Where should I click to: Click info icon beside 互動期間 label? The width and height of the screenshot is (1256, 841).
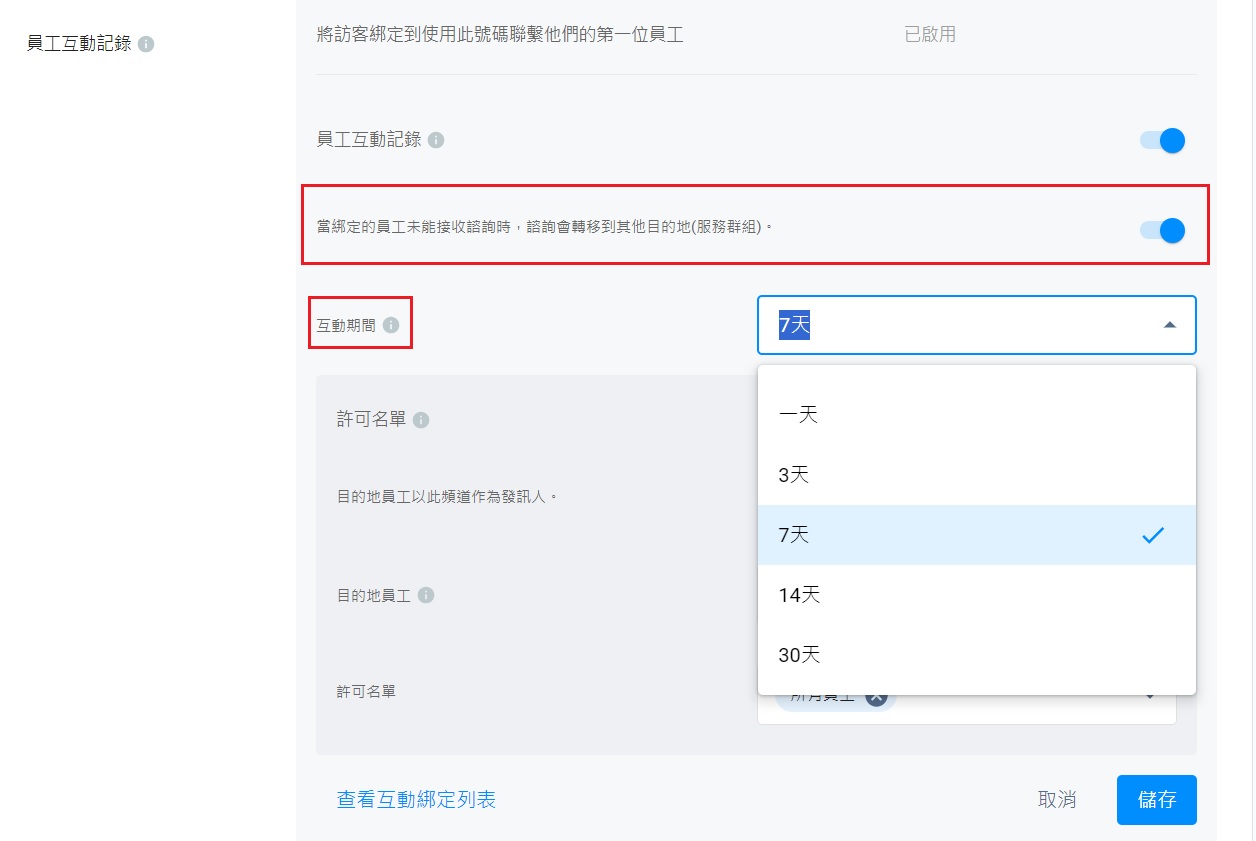(x=391, y=325)
